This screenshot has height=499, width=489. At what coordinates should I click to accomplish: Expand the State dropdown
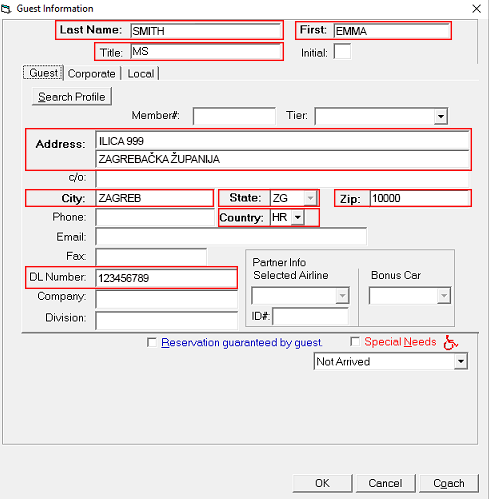(310, 198)
